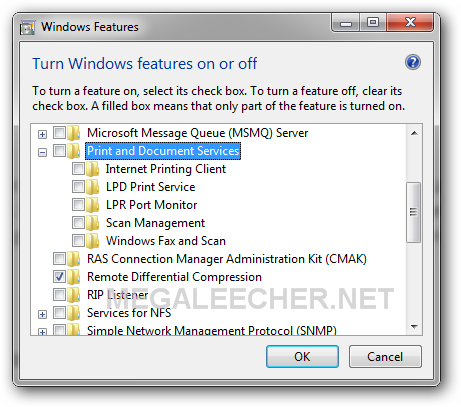Expand the Services for NFS node

pyautogui.click(x=42, y=314)
